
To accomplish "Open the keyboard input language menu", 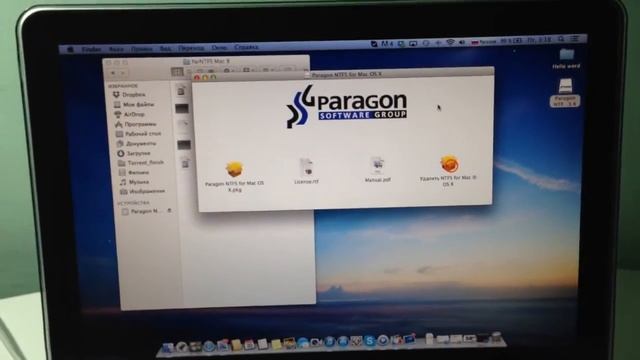I will [x=484, y=42].
